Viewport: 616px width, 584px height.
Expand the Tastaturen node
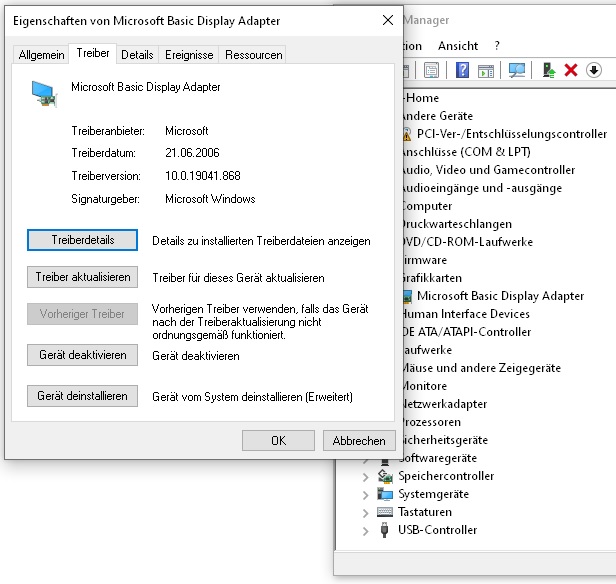tap(365, 513)
